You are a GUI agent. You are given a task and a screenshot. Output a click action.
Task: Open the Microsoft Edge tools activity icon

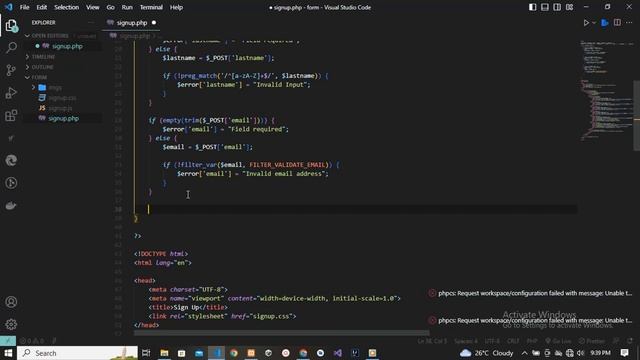tap(11, 160)
